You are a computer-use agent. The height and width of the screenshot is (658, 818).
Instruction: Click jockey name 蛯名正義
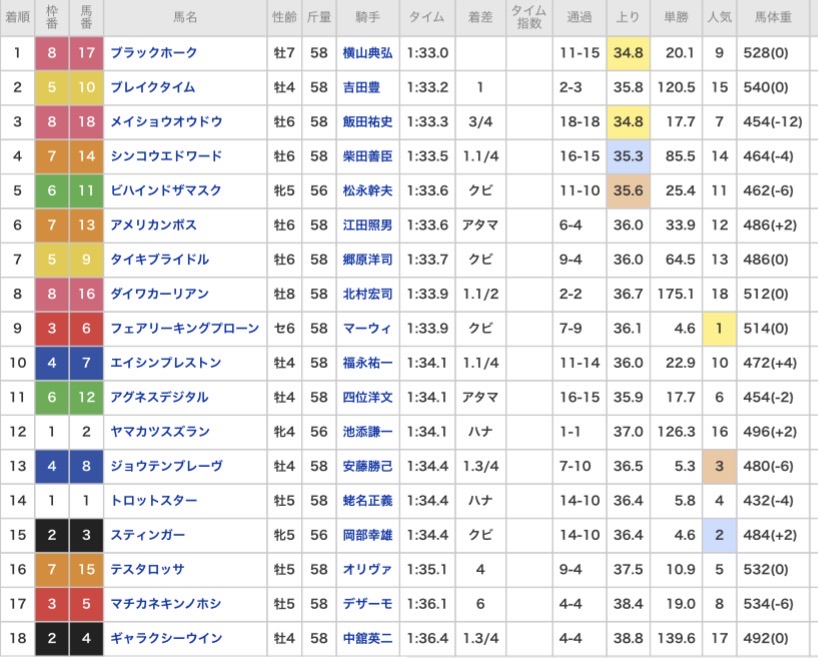pyautogui.click(x=367, y=501)
